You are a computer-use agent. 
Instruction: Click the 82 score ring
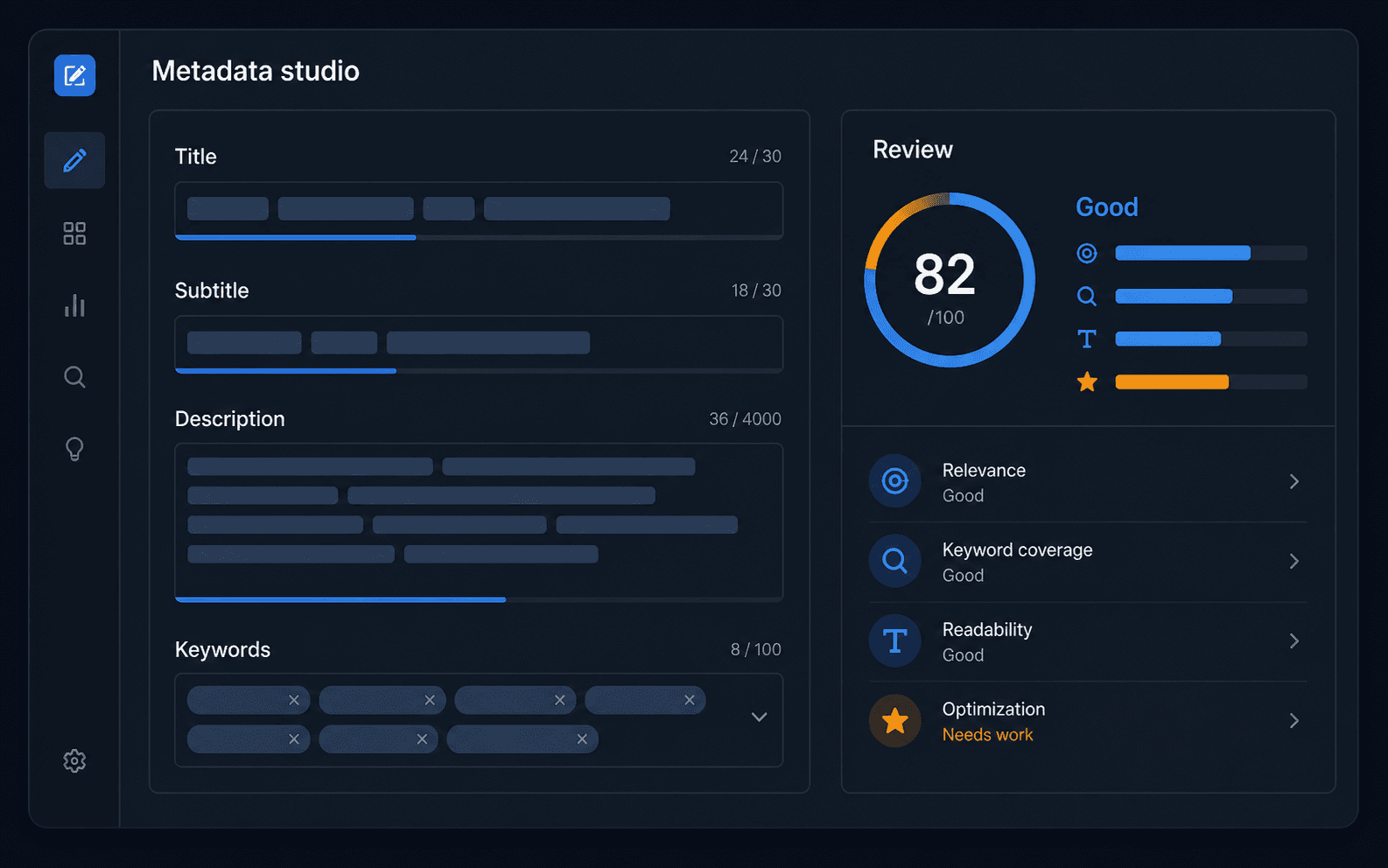(x=950, y=280)
